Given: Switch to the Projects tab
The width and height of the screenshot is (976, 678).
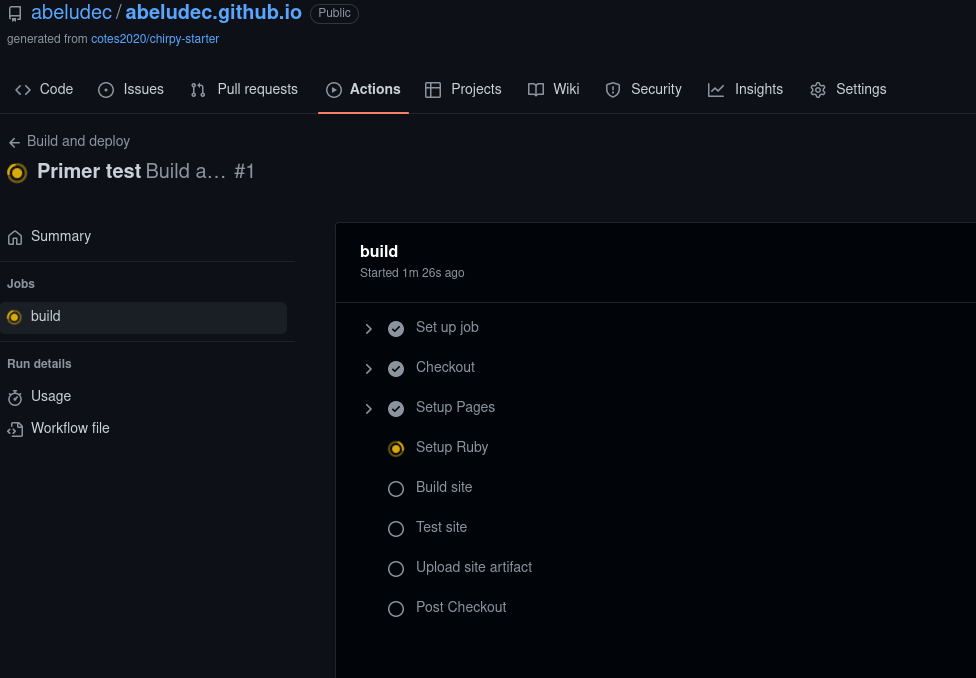Looking at the screenshot, I should click(x=463, y=89).
